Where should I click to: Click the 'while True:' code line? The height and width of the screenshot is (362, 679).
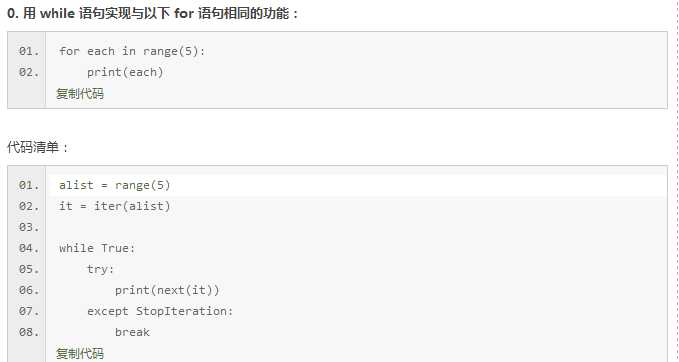pyautogui.click(x=97, y=248)
